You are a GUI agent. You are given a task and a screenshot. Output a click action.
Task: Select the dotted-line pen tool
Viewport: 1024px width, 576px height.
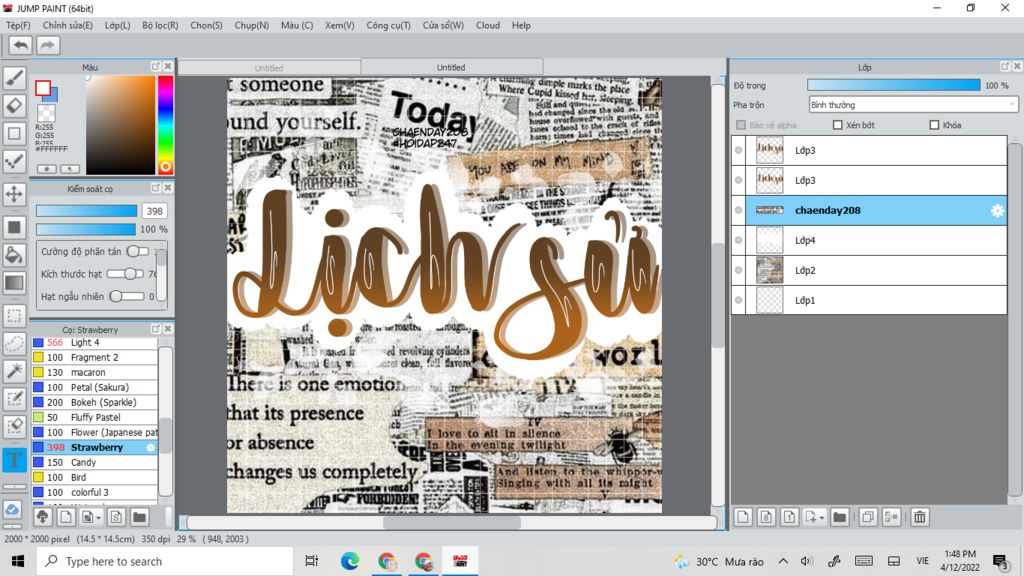[14, 161]
